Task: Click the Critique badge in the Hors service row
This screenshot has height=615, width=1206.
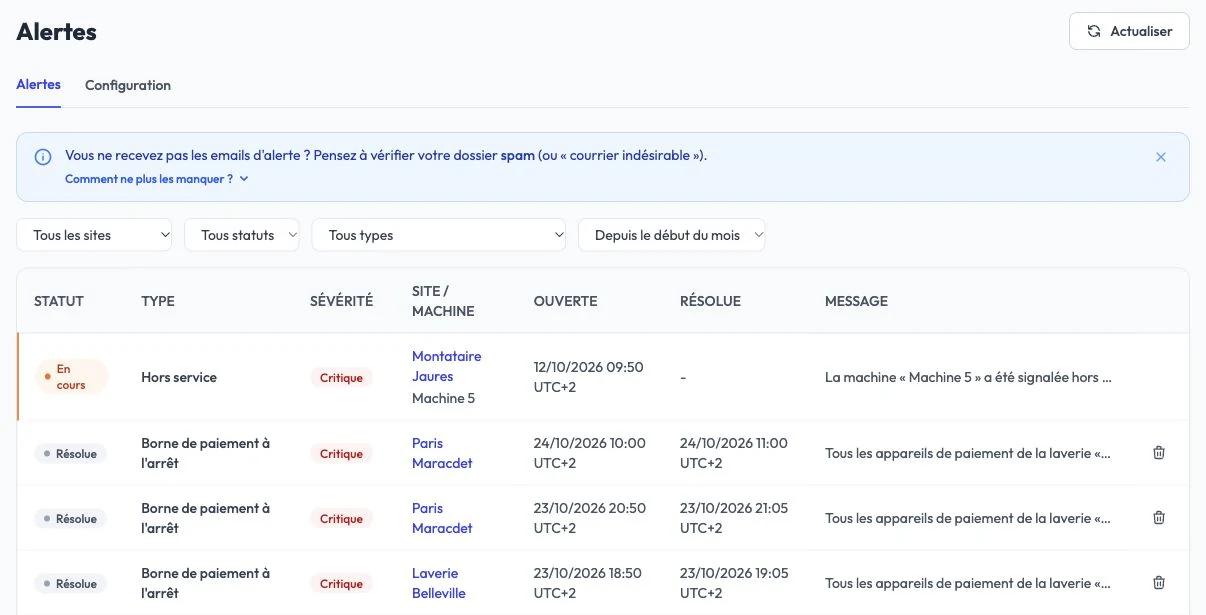Action: pyautogui.click(x=341, y=378)
